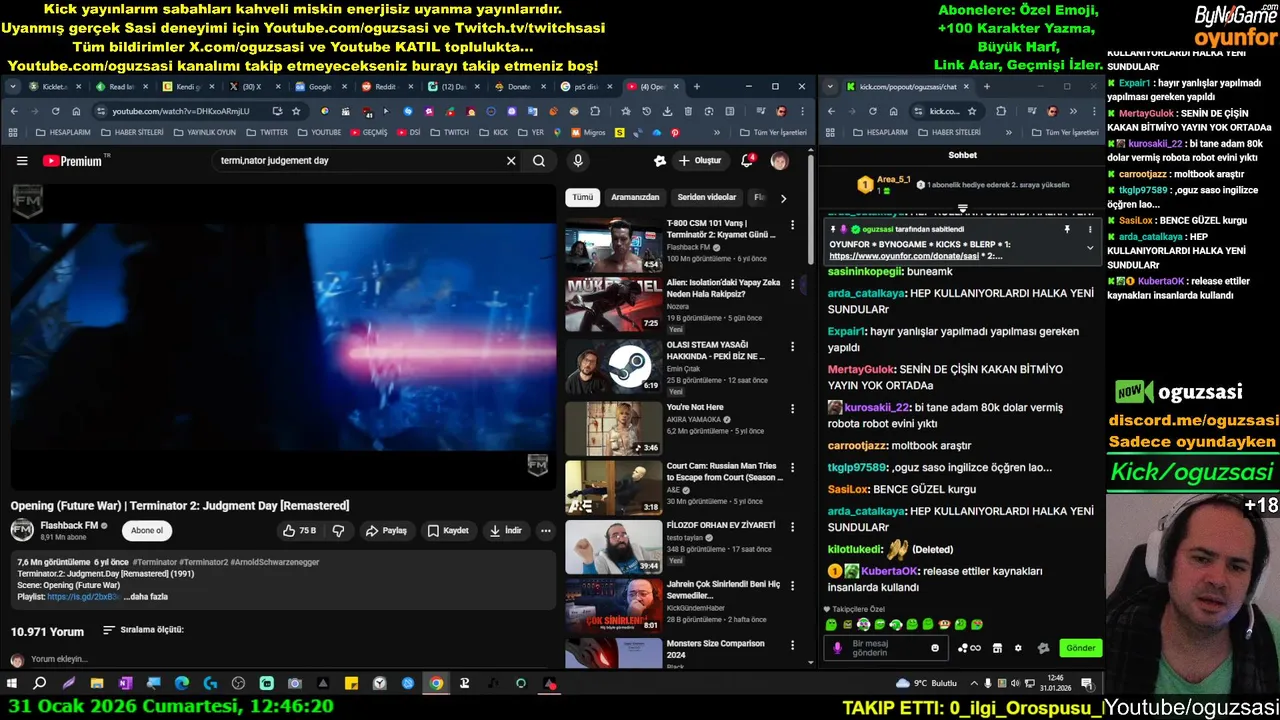Open options for Court Cam video

tap(793, 467)
